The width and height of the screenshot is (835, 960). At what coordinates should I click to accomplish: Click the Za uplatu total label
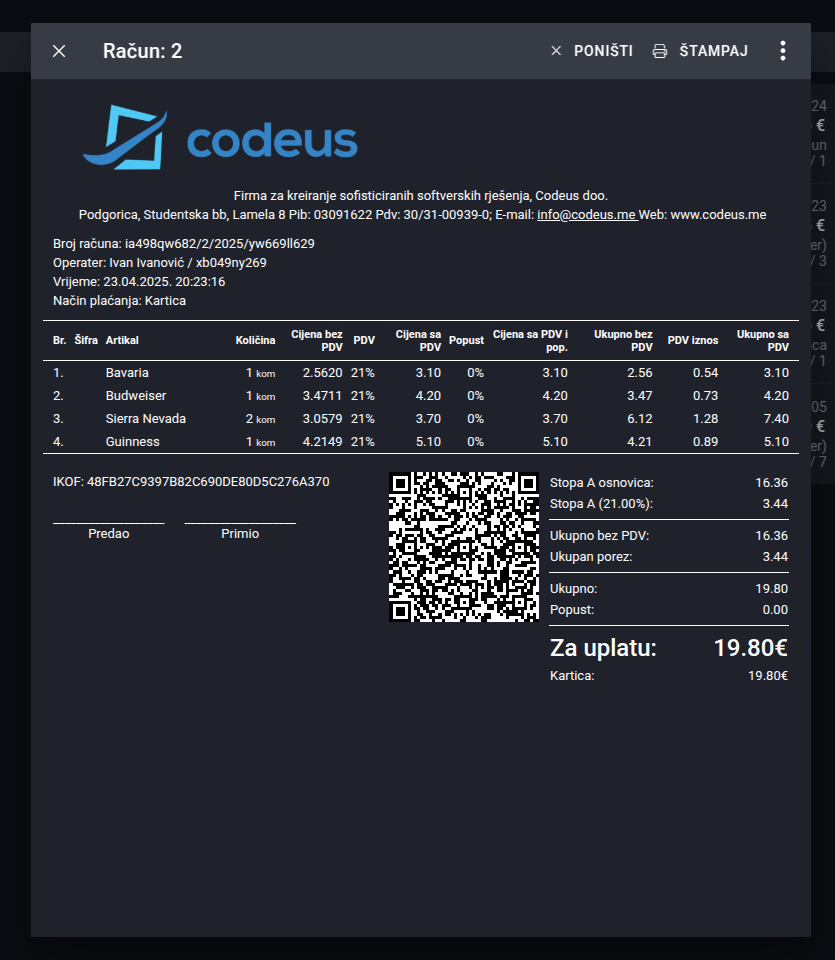603,648
